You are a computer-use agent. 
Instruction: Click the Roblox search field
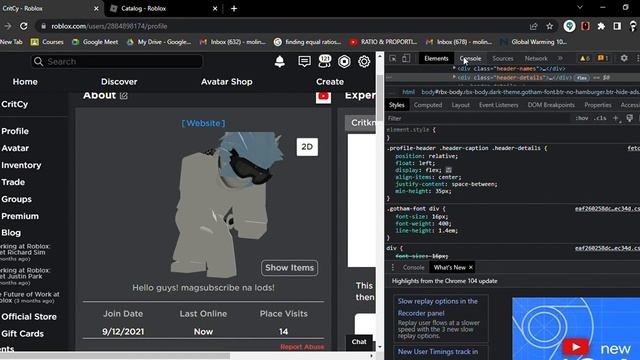(116, 62)
